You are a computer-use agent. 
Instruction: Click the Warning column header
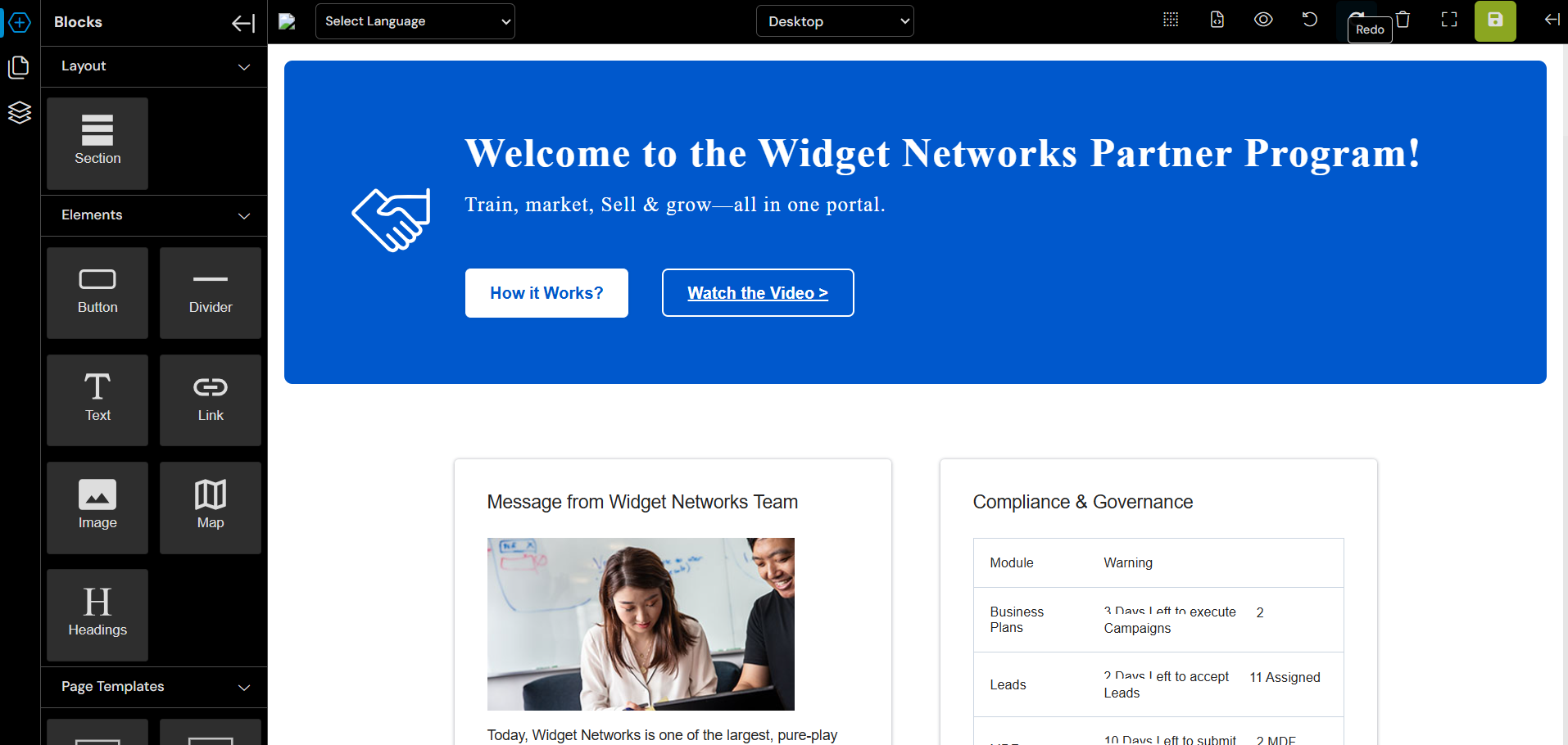click(1128, 562)
